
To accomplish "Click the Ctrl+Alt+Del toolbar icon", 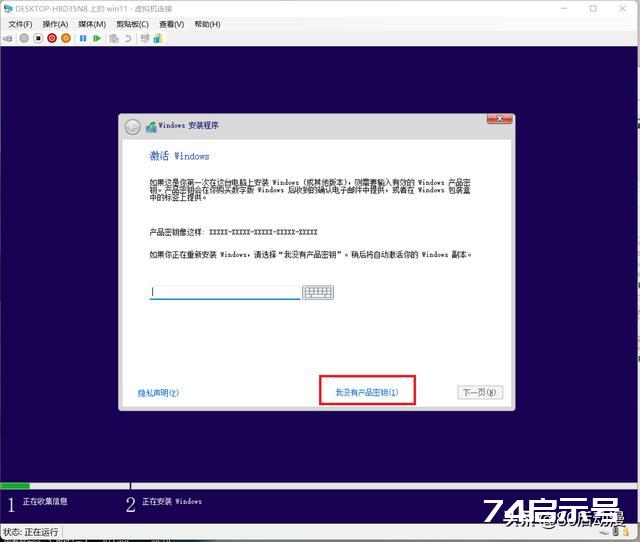I will tap(8, 38).
